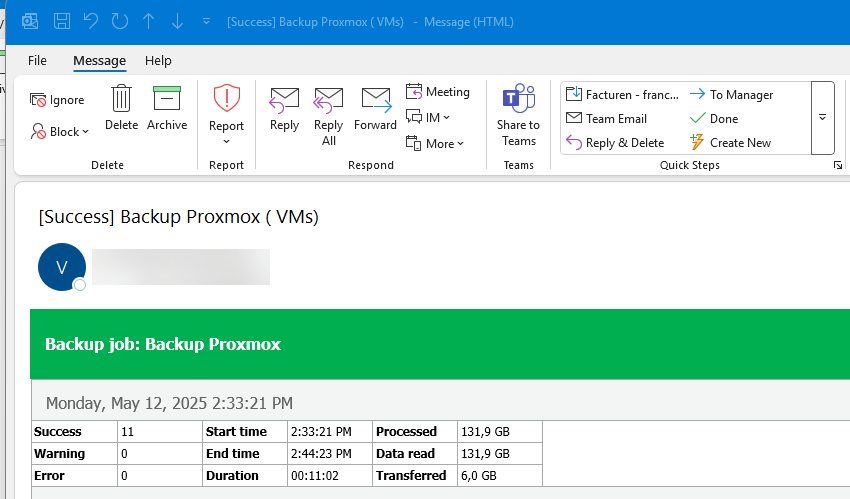The height and width of the screenshot is (499, 850).
Task: Reply with a Meeting
Action: 438,92
